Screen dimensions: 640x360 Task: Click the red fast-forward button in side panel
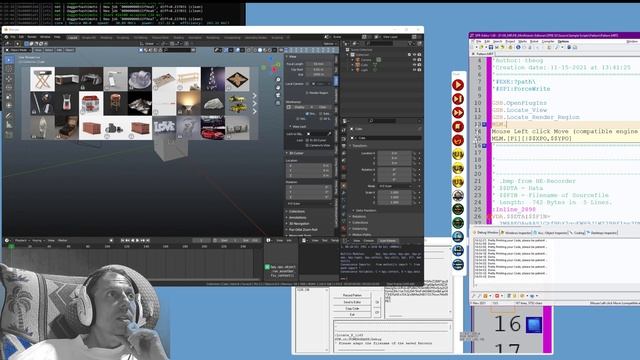pyautogui.click(x=458, y=113)
